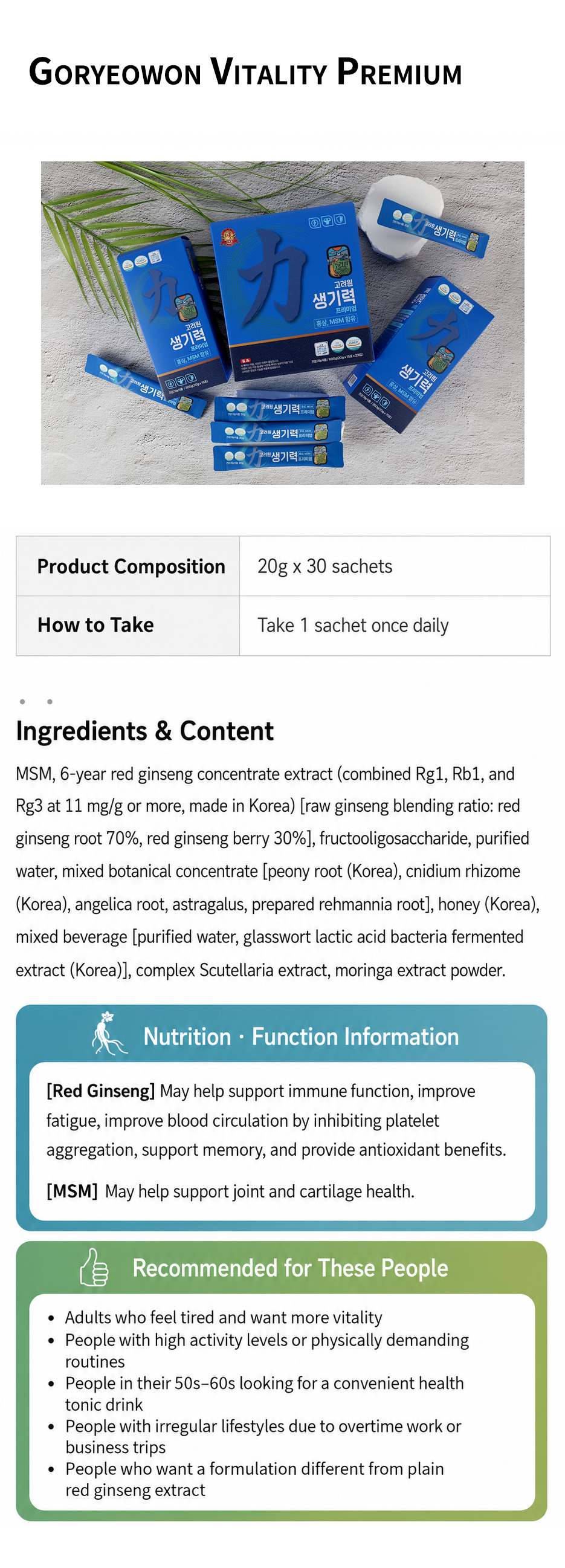Open the product photo of blue boxes
The height and width of the screenshot is (1568, 565).
click(x=283, y=323)
